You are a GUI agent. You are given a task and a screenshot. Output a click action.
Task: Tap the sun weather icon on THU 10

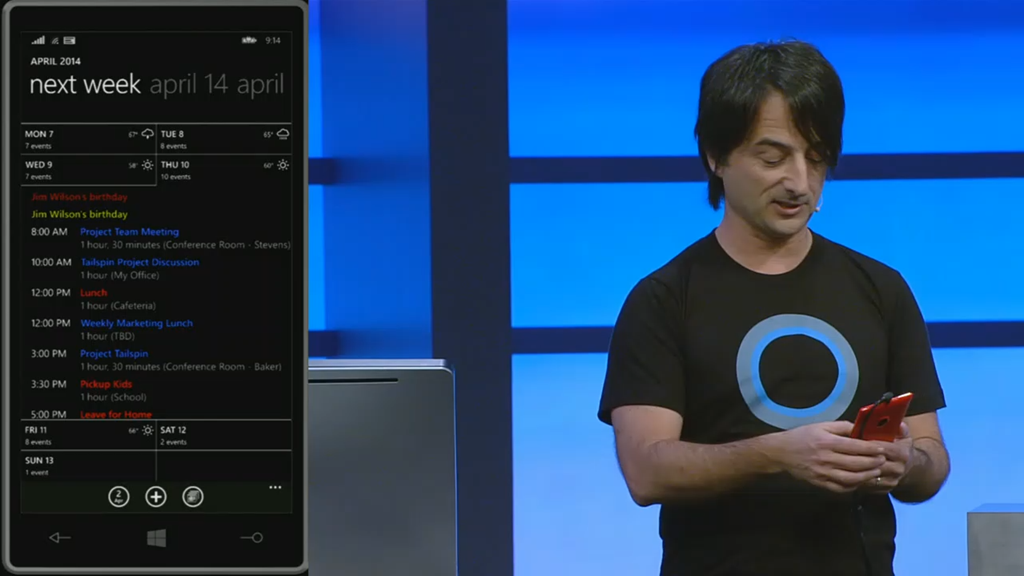[283, 165]
